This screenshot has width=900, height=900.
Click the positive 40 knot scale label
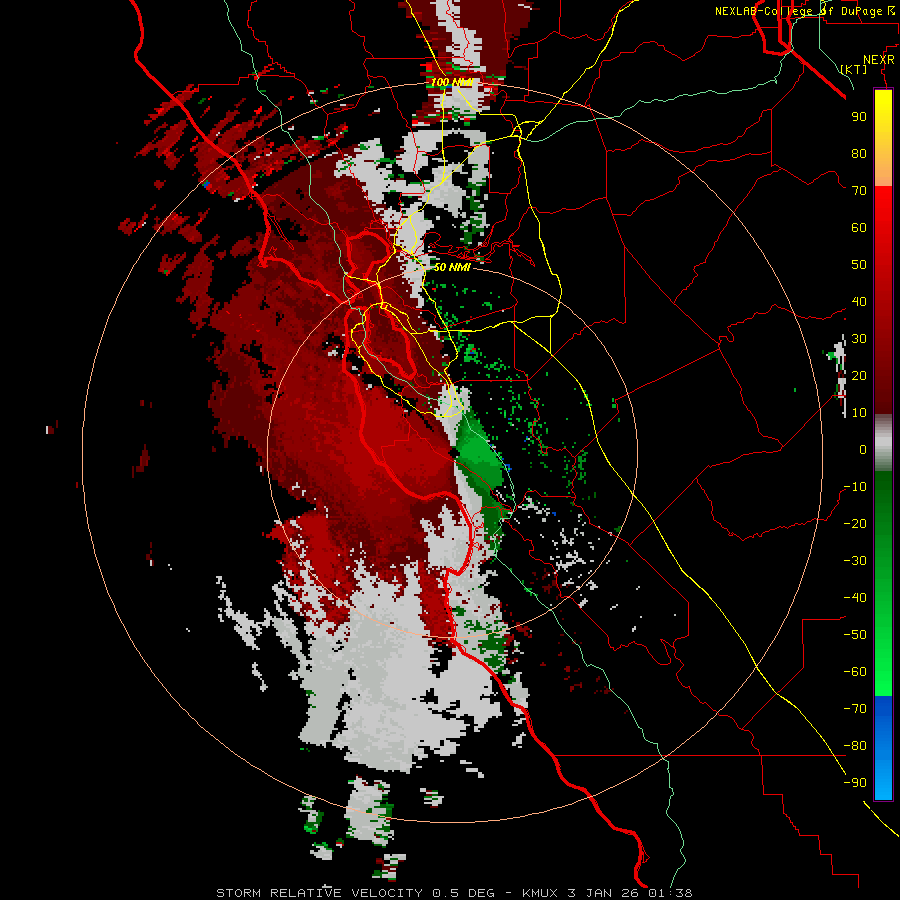(x=859, y=301)
